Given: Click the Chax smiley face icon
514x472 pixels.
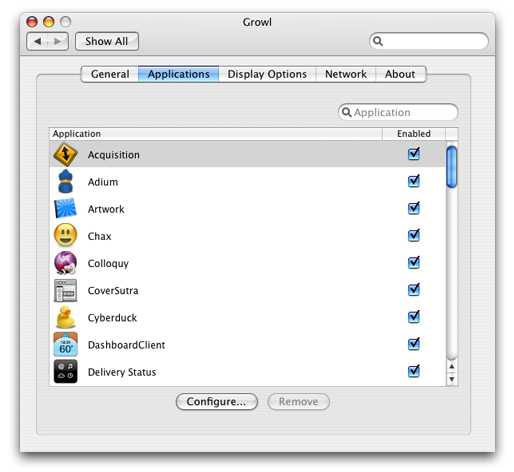Looking at the screenshot, I should click(x=65, y=235).
